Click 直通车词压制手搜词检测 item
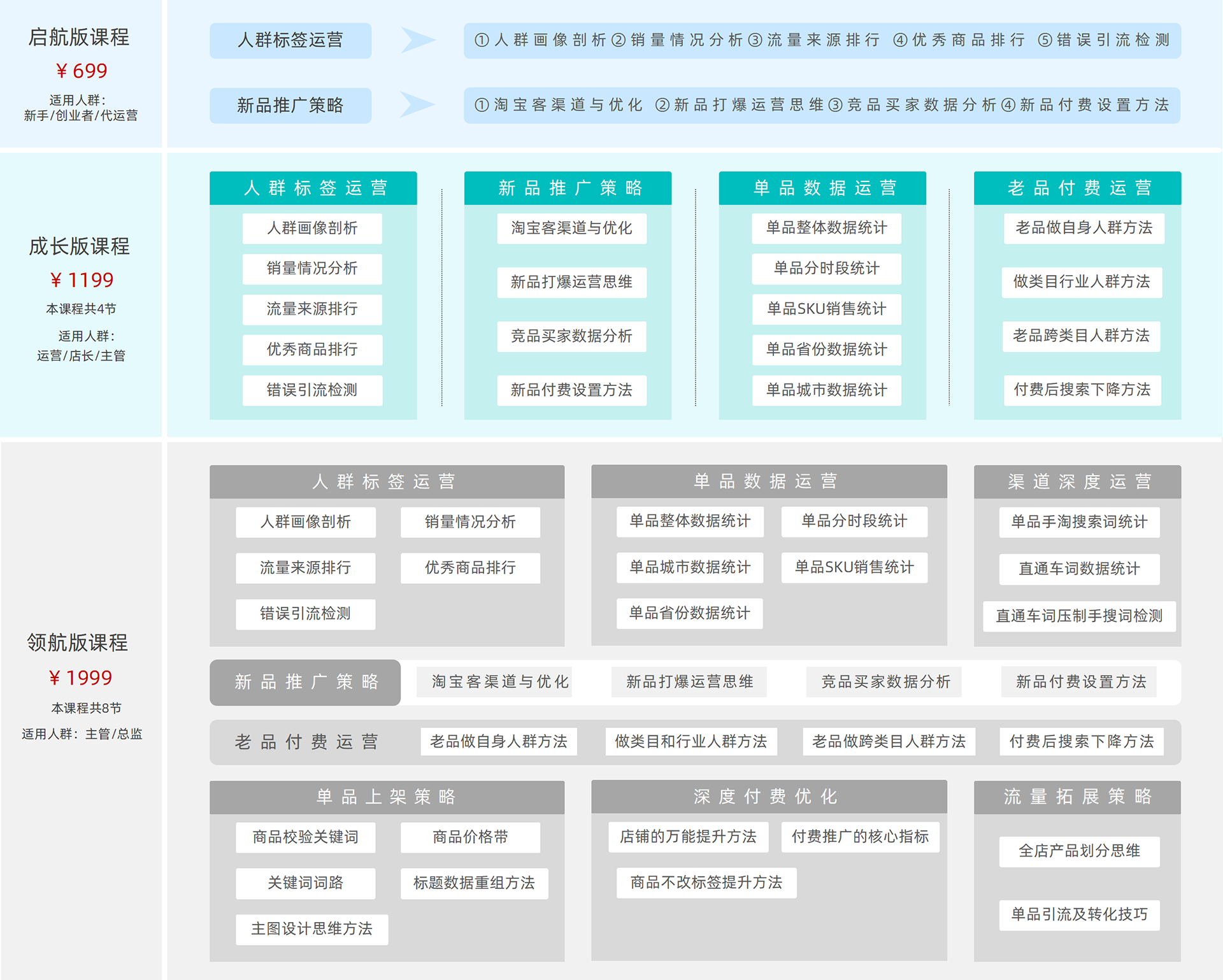The height and width of the screenshot is (980, 1223). click(1079, 616)
